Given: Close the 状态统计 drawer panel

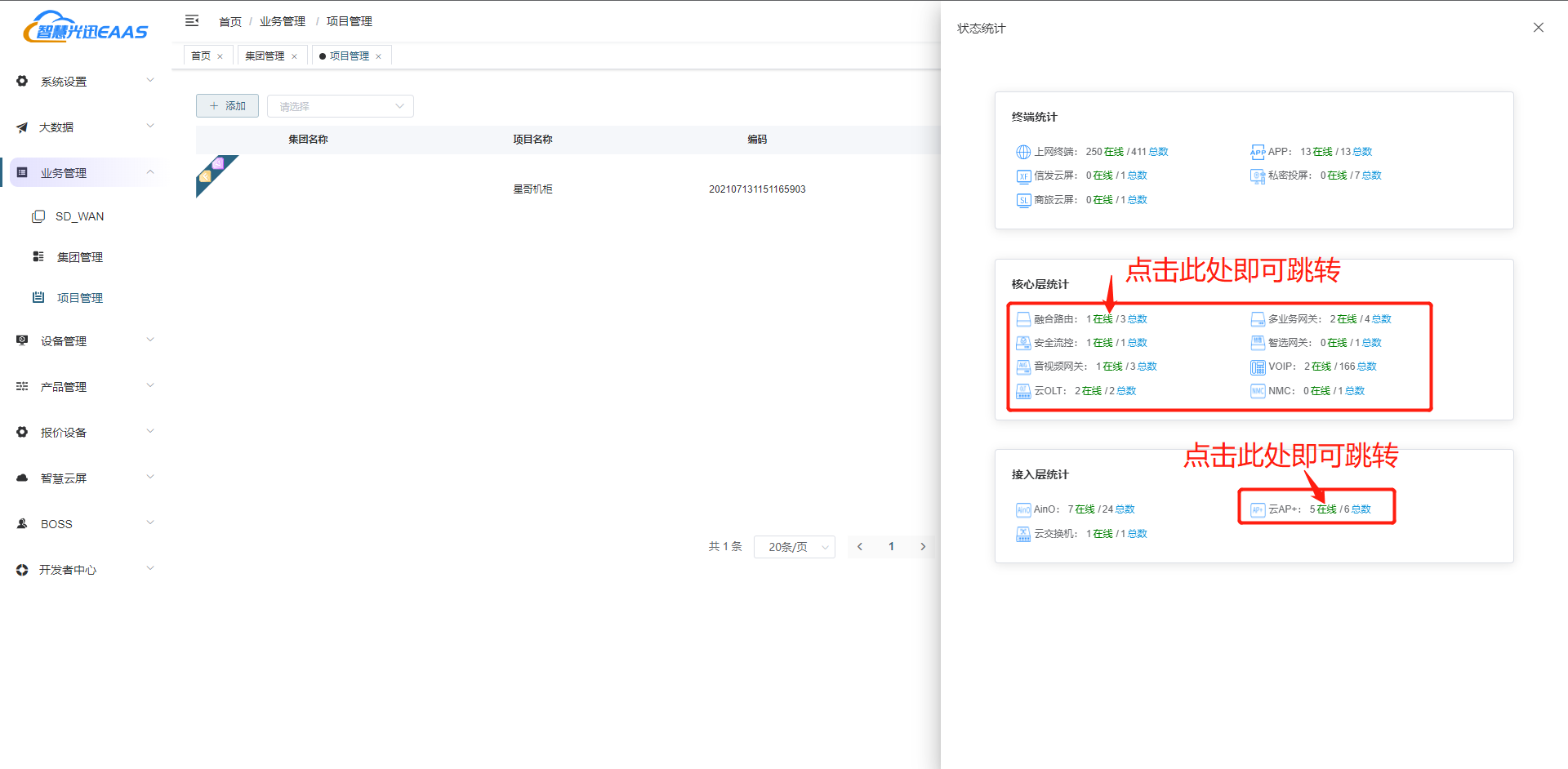Looking at the screenshot, I should click(x=1538, y=28).
